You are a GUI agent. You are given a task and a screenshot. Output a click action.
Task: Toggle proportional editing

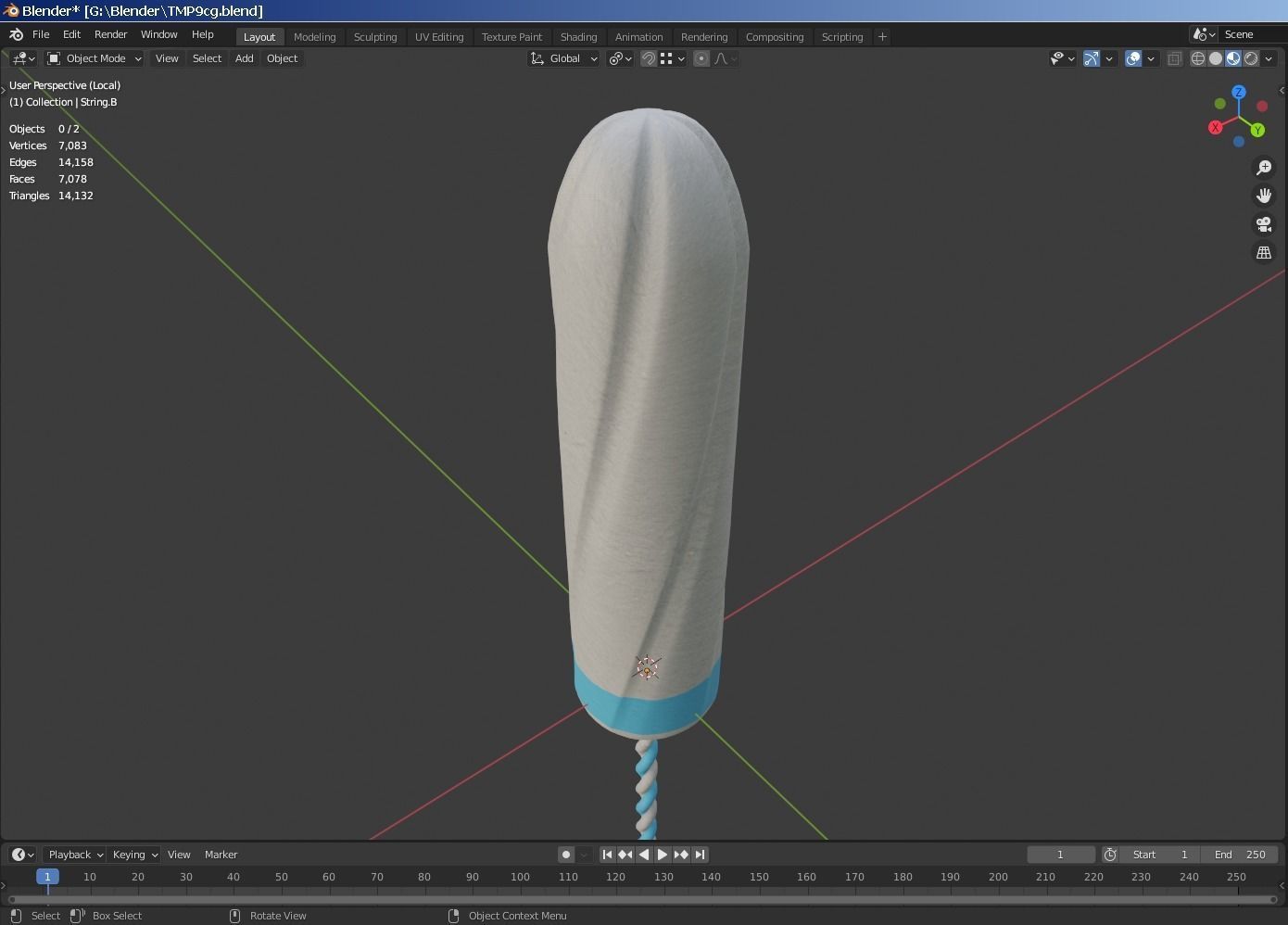point(701,58)
